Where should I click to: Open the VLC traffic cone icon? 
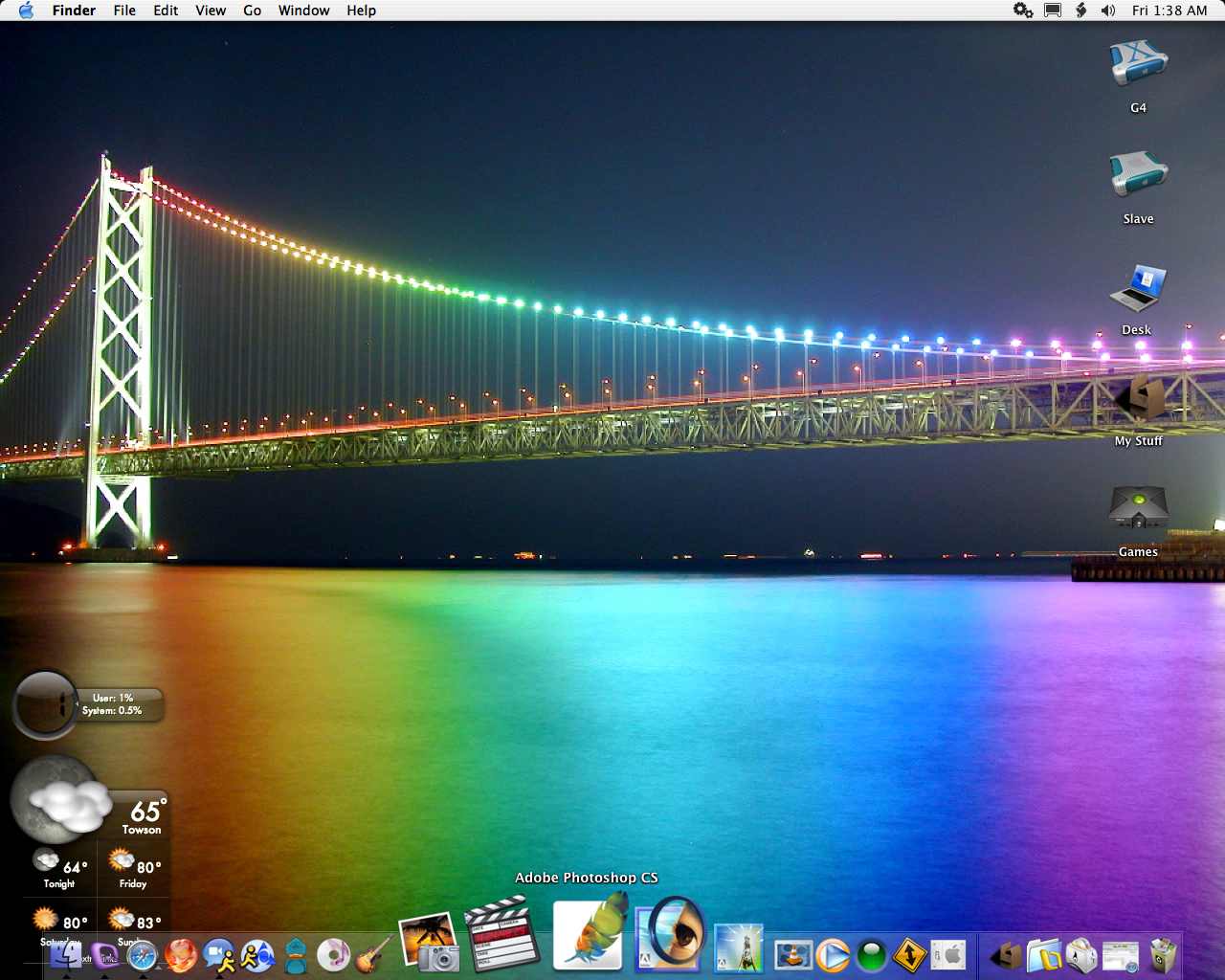pos(792,954)
